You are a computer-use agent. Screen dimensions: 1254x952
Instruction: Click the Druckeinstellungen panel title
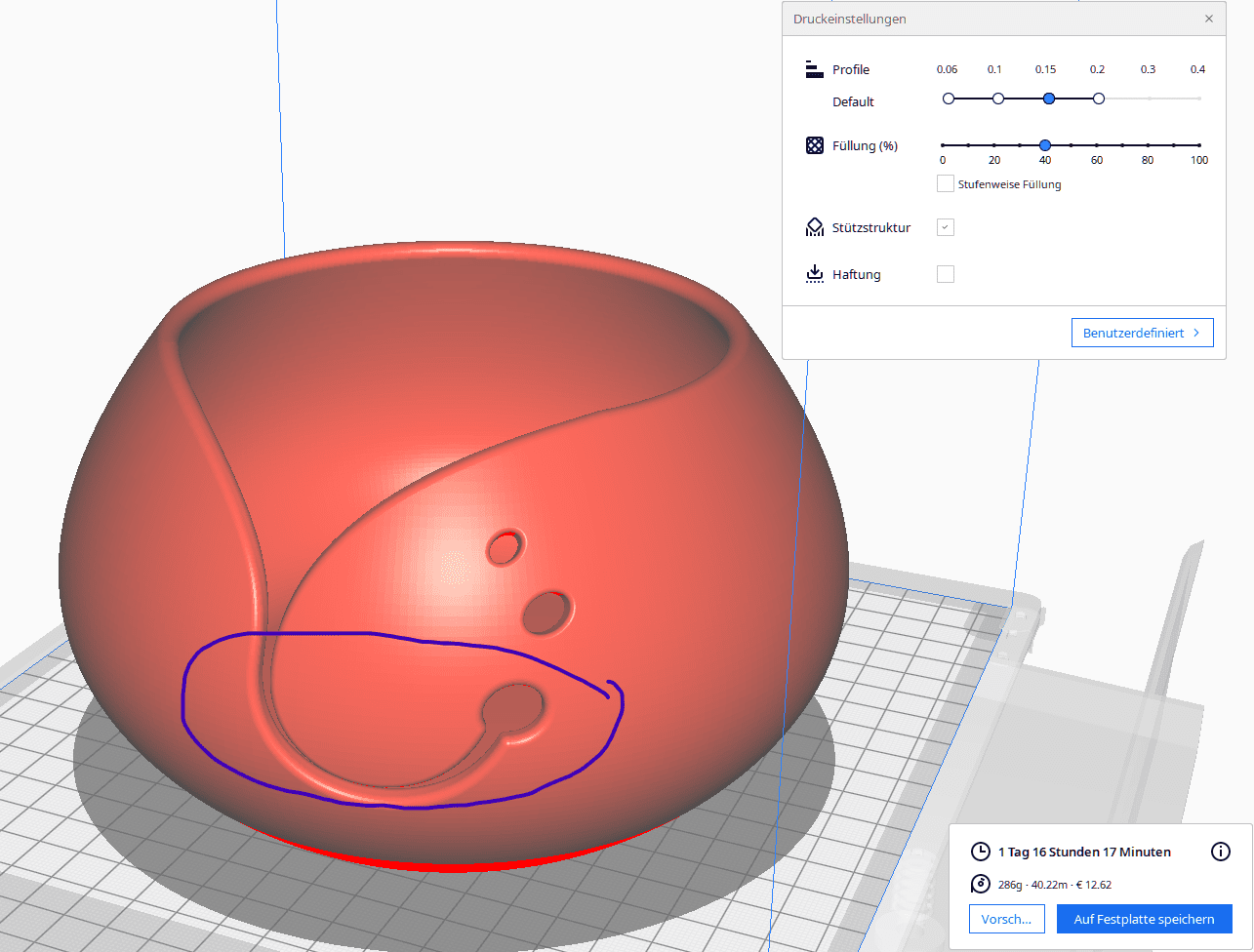849,19
